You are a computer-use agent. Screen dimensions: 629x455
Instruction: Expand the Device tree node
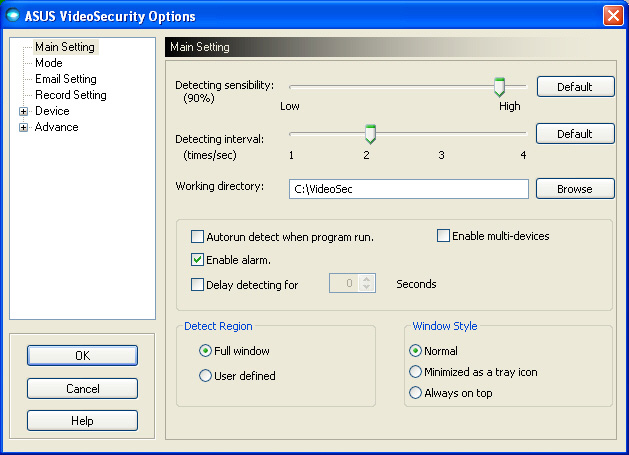[23, 112]
